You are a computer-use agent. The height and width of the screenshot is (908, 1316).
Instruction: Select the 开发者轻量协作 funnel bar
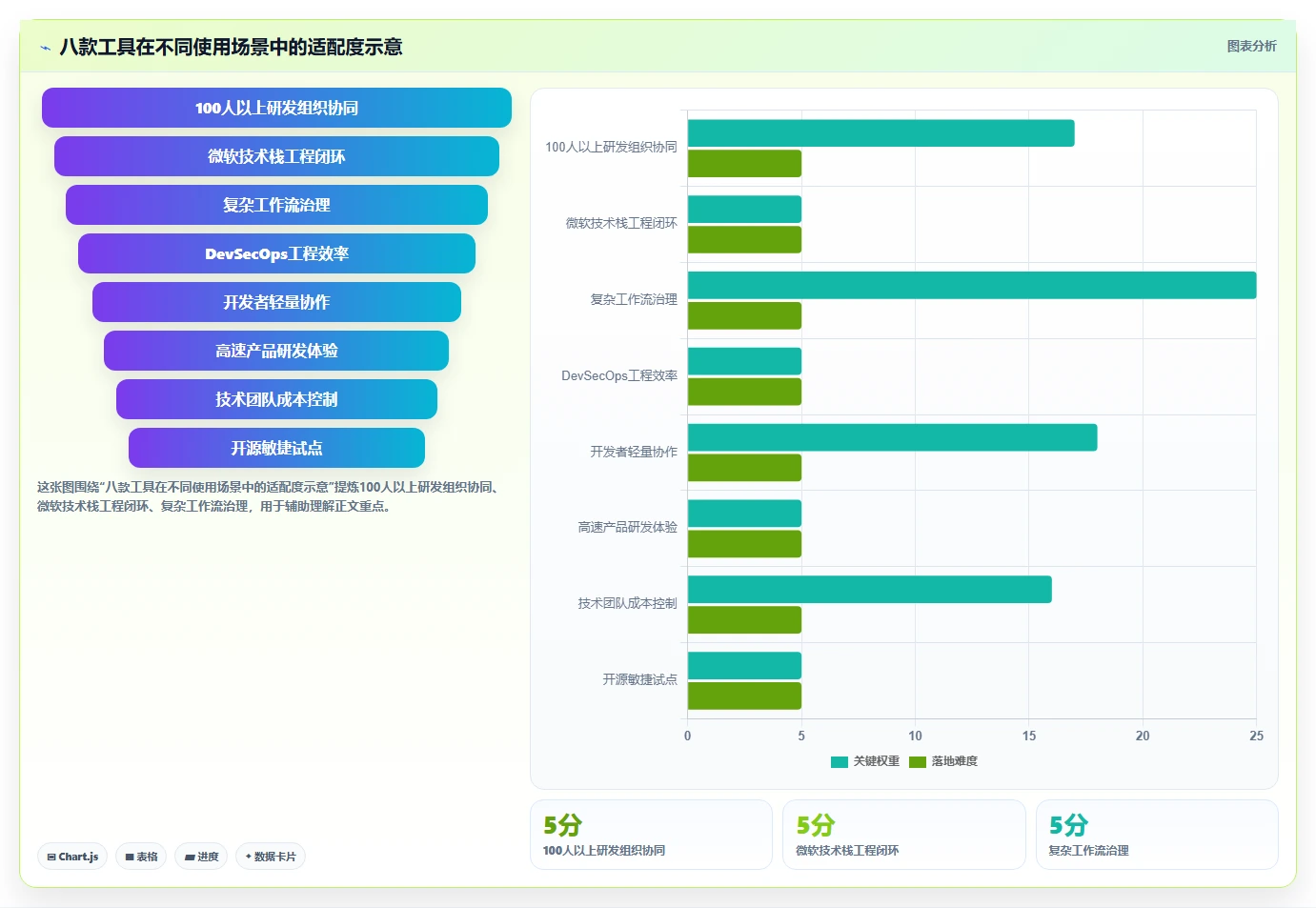276,302
